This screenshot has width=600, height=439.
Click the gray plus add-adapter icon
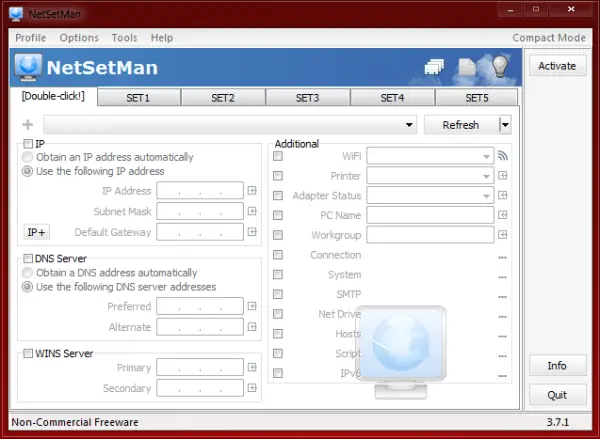pos(28,124)
